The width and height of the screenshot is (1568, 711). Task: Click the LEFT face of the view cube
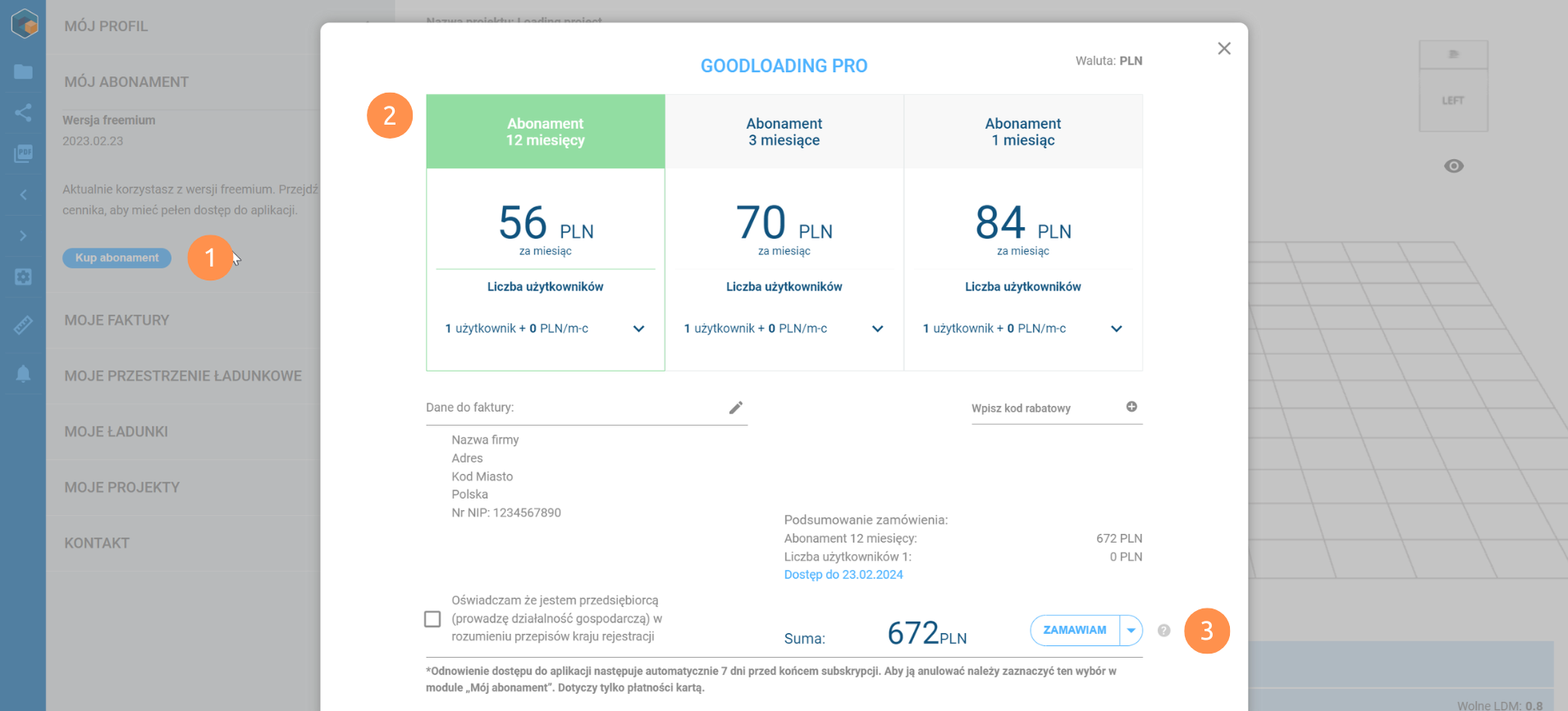[1453, 100]
